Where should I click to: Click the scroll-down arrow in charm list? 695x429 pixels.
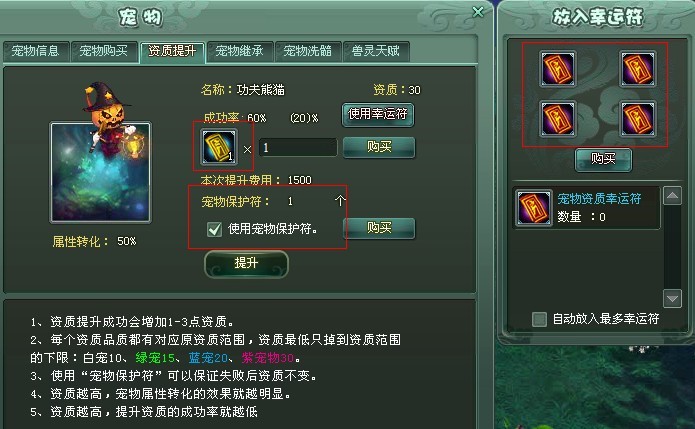[672, 298]
